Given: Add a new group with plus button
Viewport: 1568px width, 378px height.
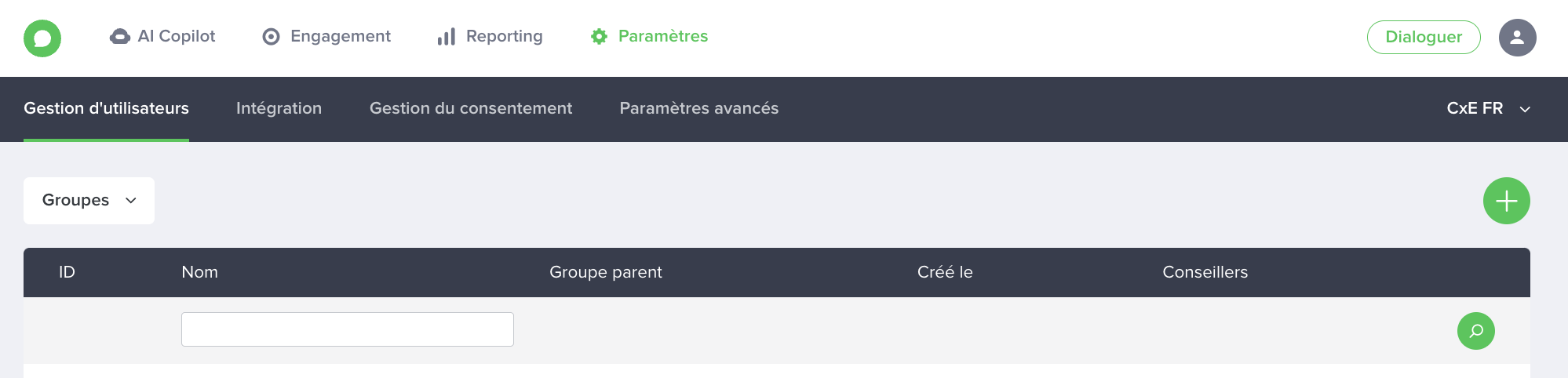Looking at the screenshot, I should coord(1506,201).
